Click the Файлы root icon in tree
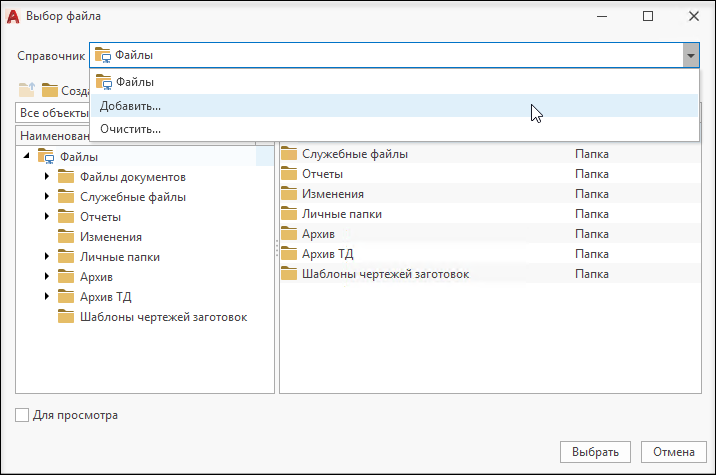The image size is (716, 475). (46, 156)
